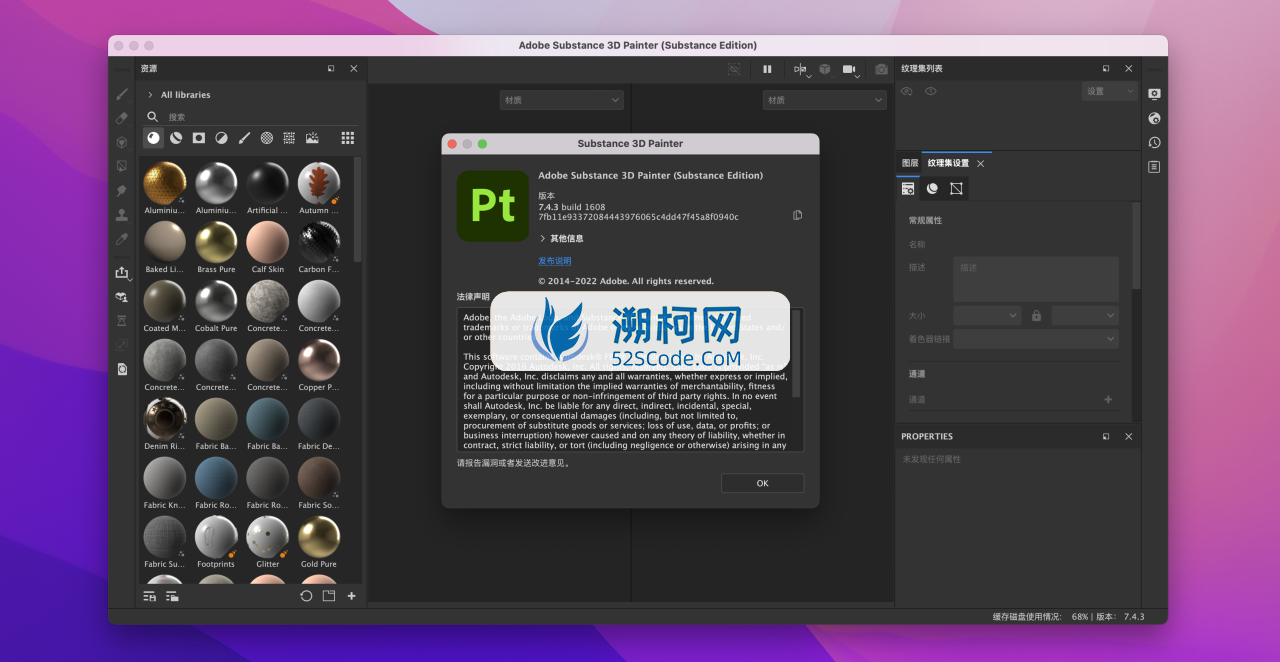Select the Calf Skin material thumbnail
The width and height of the screenshot is (1280, 662).
pyautogui.click(x=268, y=242)
